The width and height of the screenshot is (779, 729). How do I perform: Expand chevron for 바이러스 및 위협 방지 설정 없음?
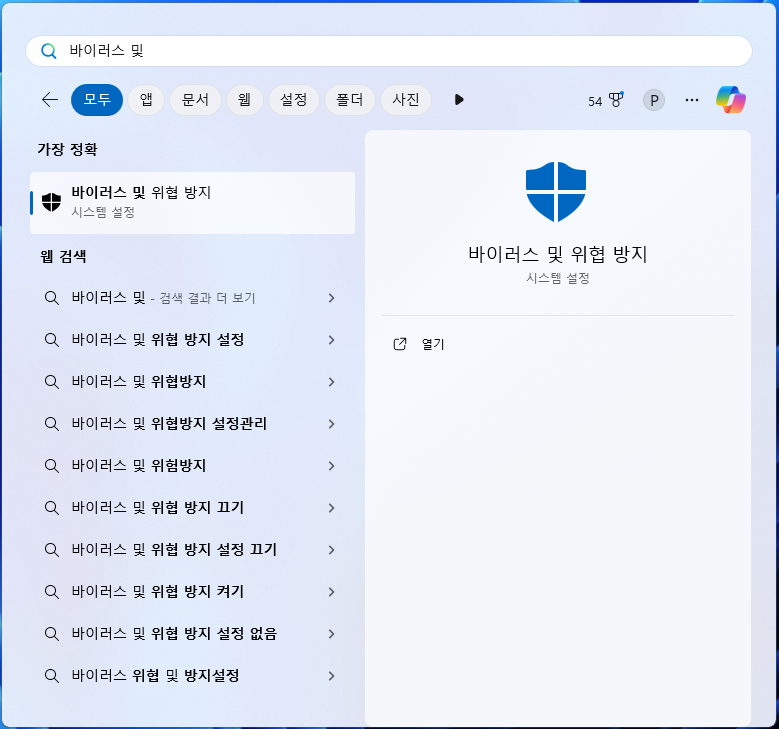[331, 634]
